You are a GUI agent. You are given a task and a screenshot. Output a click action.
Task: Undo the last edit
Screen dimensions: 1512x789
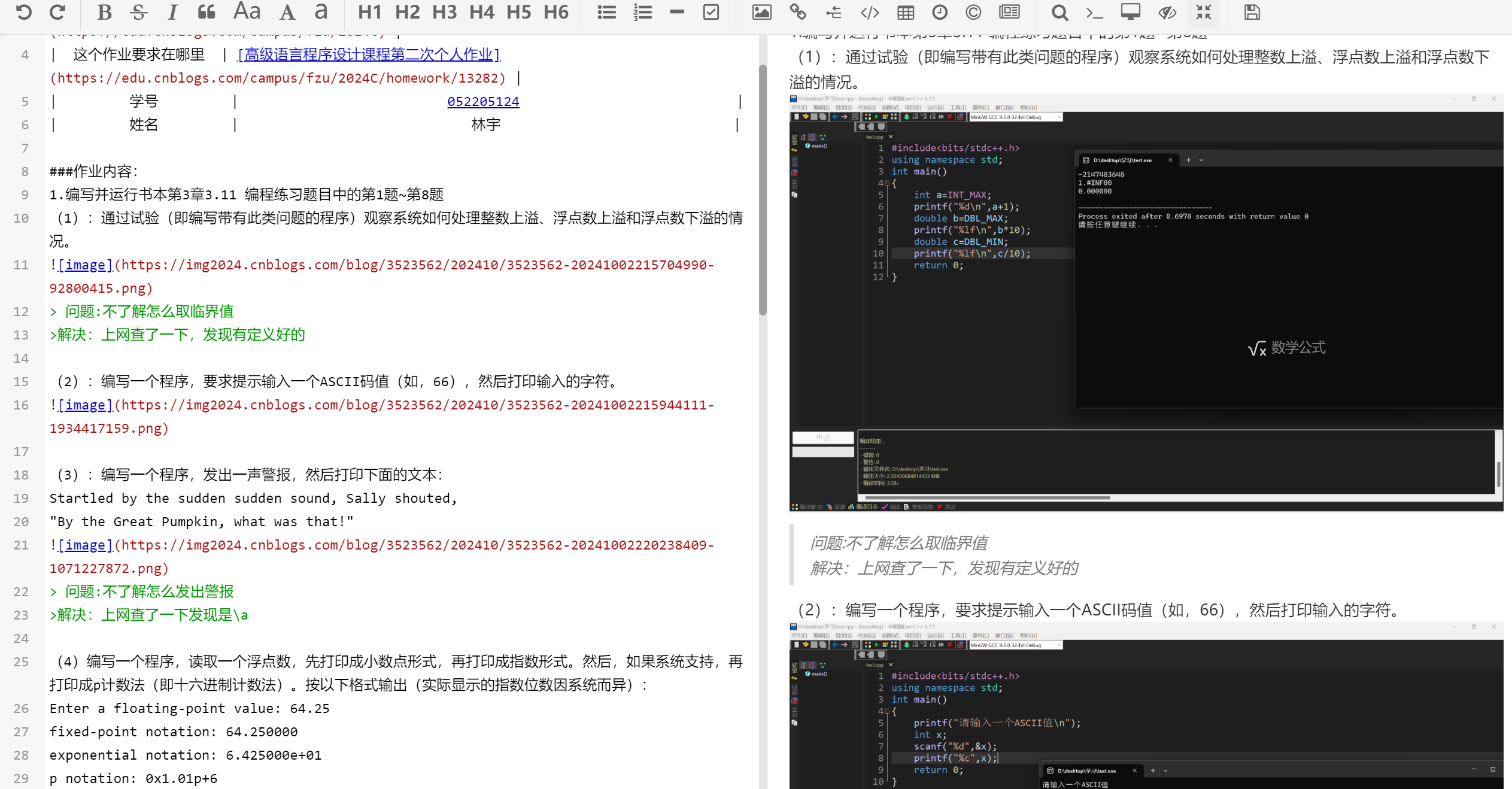[x=24, y=12]
